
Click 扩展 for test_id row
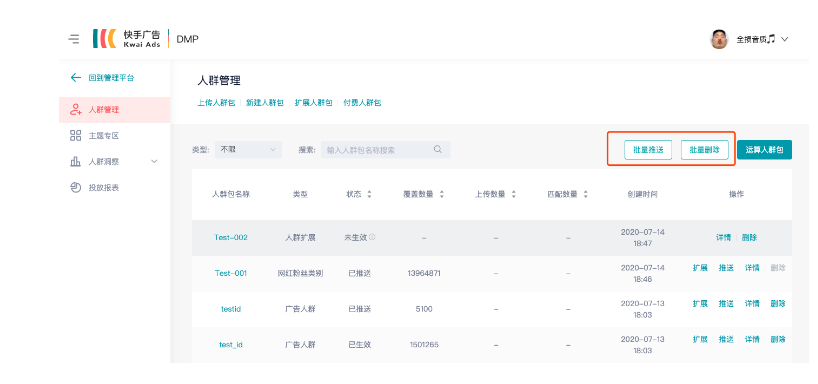click(x=700, y=339)
